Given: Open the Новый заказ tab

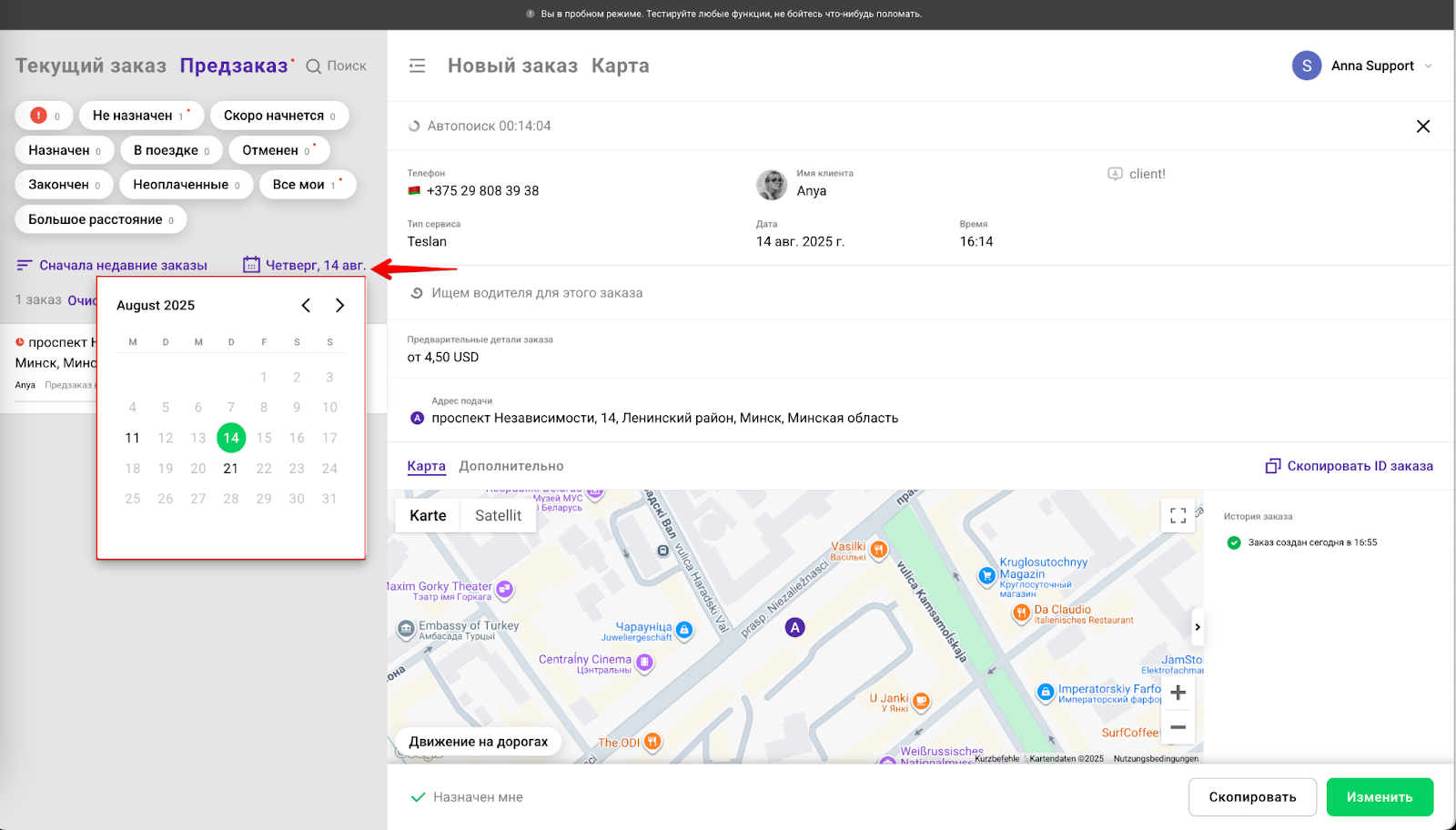Looking at the screenshot, I should coord(512,66).
